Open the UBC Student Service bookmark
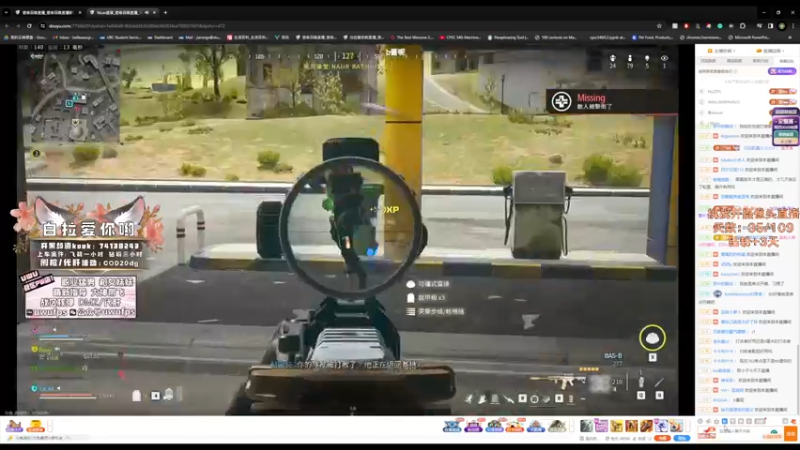The image size is (800, 450). [120, 38]
